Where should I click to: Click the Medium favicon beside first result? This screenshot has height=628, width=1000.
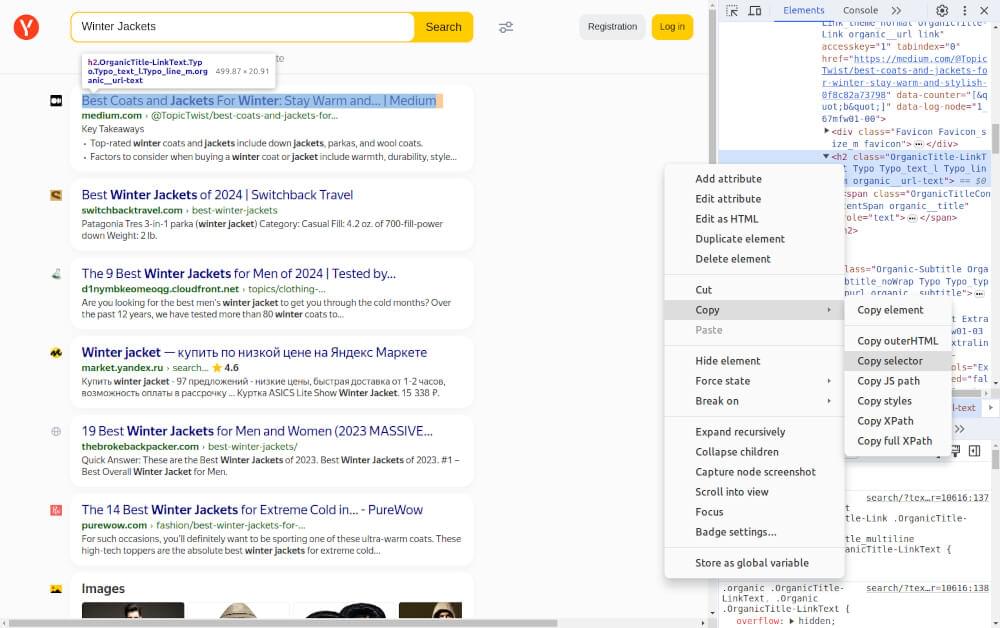(55, 101)
